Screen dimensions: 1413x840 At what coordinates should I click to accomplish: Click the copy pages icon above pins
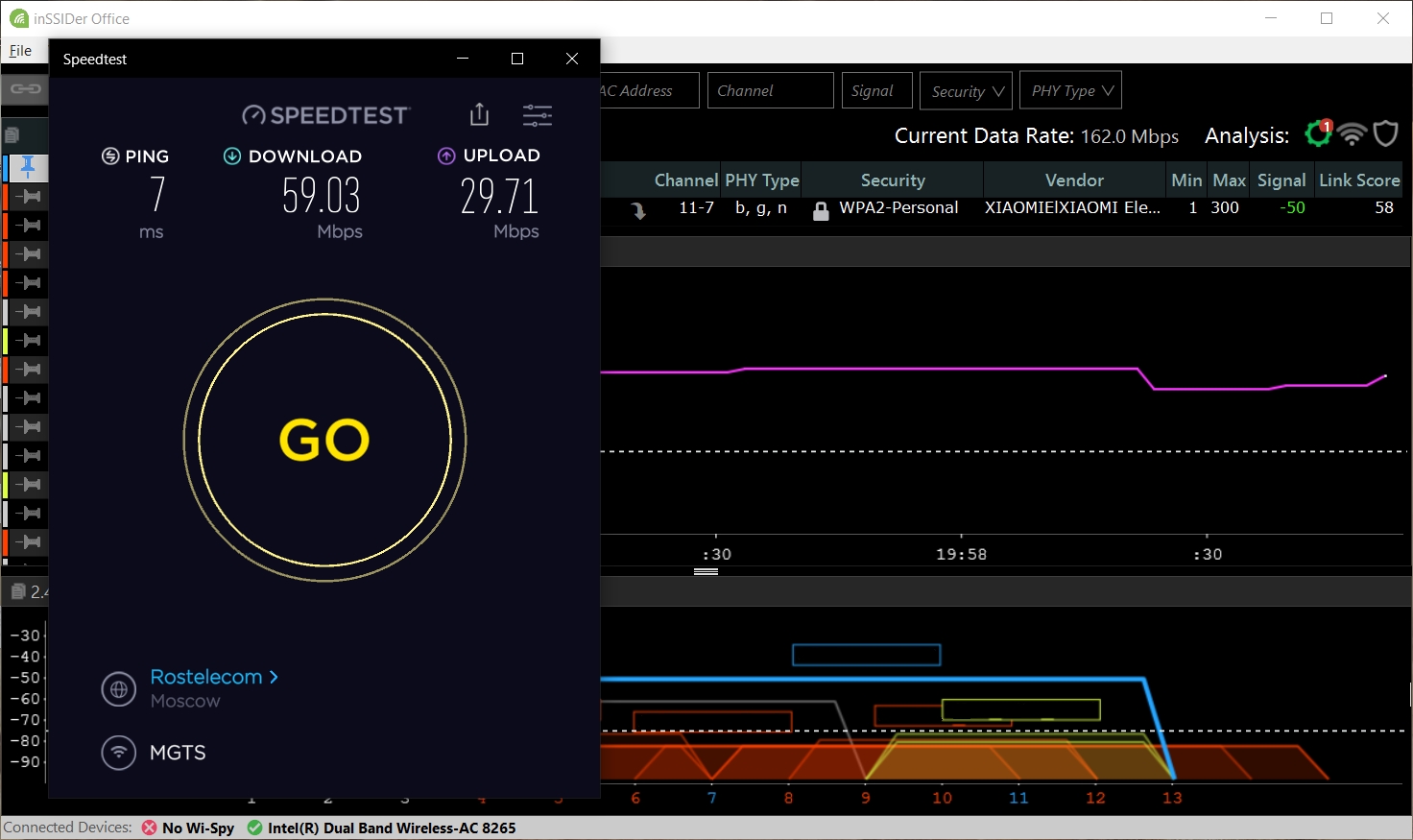[12, 135]
